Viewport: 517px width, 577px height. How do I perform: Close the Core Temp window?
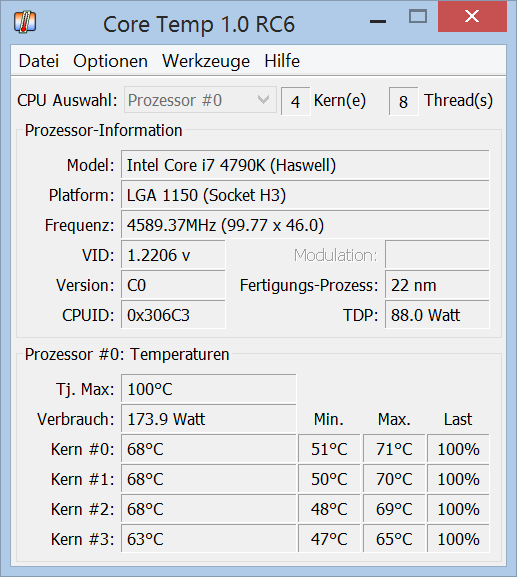(x=472, y=17)
